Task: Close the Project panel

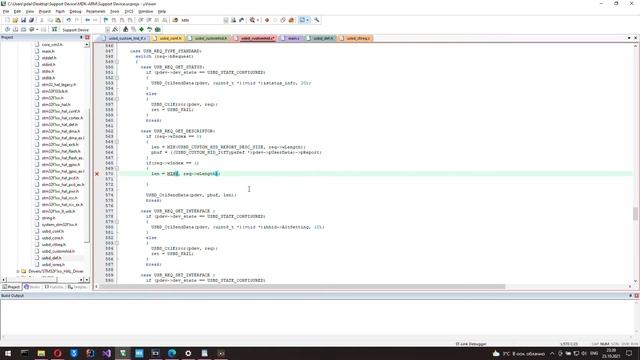Action: (87, 38)
